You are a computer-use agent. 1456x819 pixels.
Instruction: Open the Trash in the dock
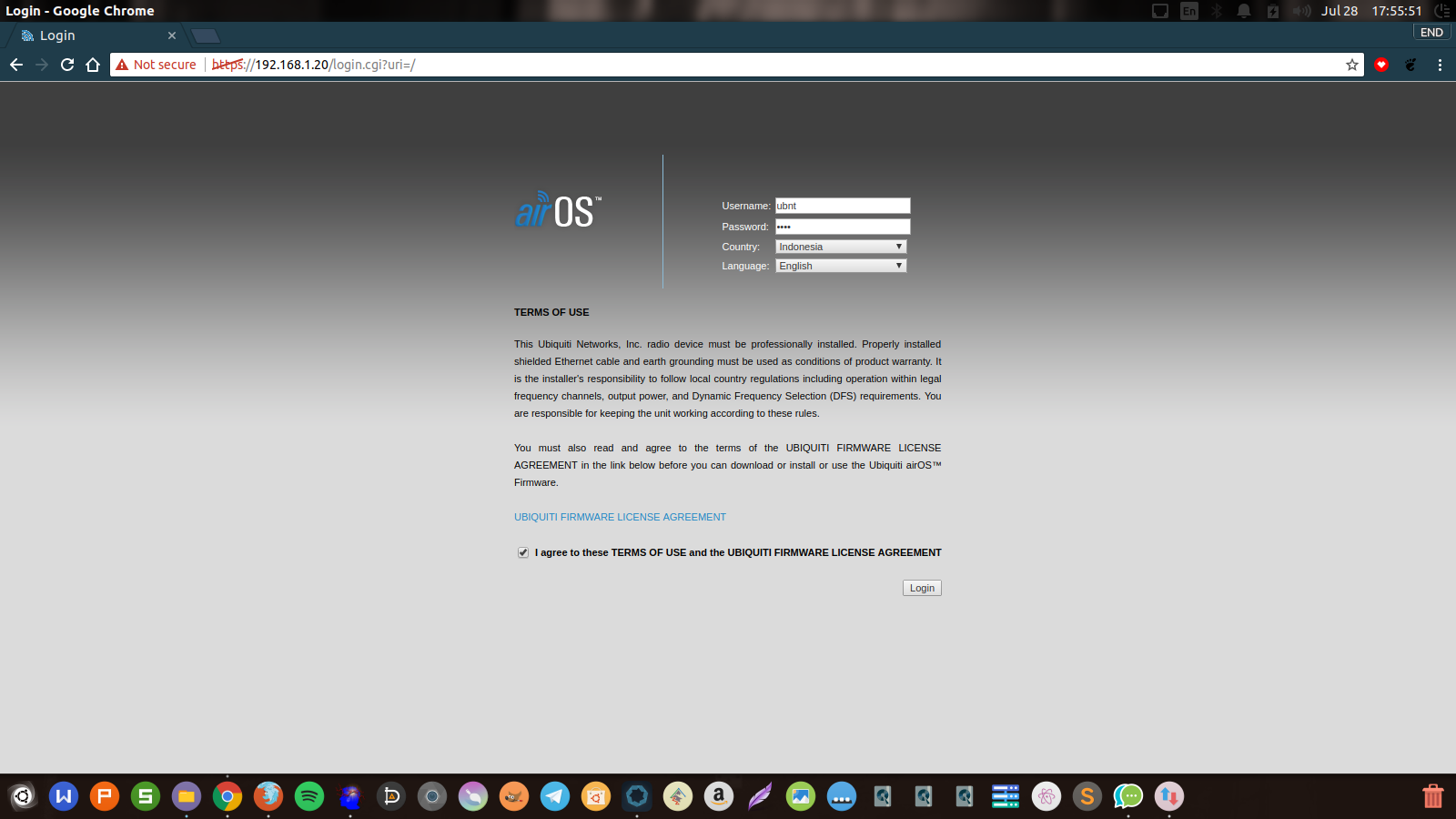click(1433, 796)
